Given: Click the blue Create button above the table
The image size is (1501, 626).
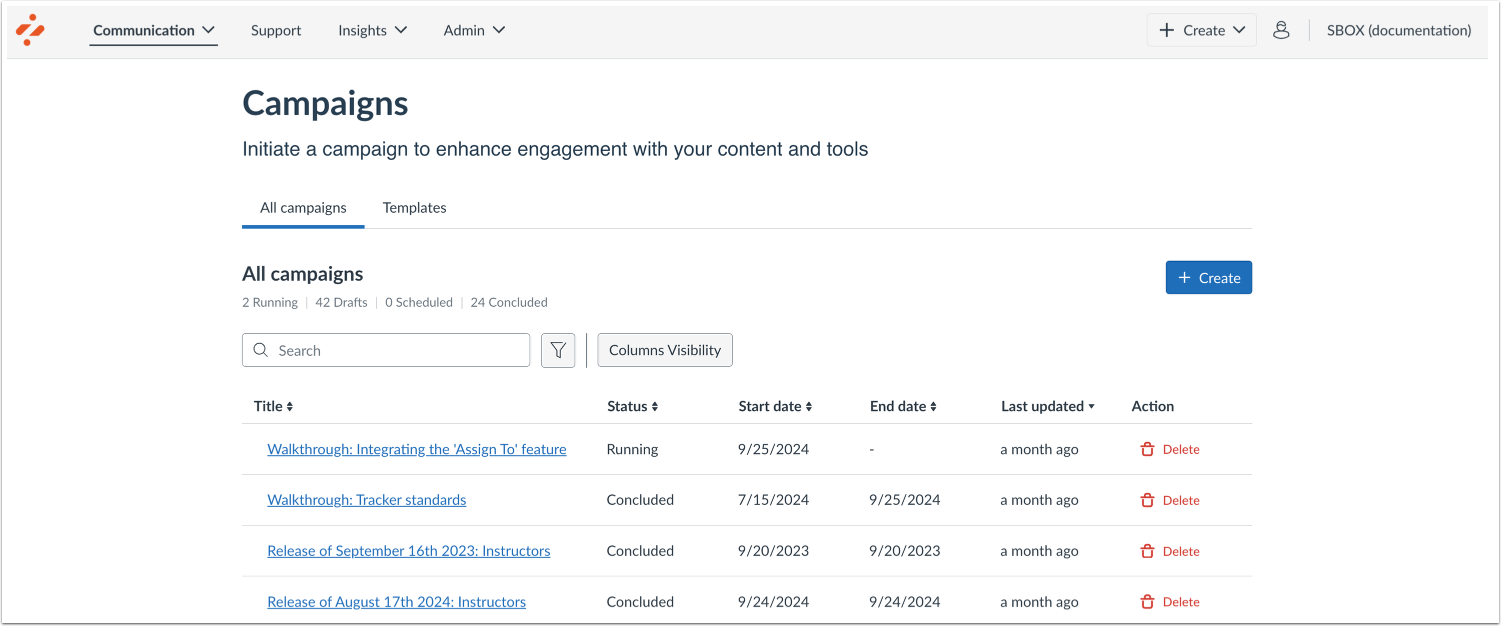Looking at the screenshot, I should 1208,277.
